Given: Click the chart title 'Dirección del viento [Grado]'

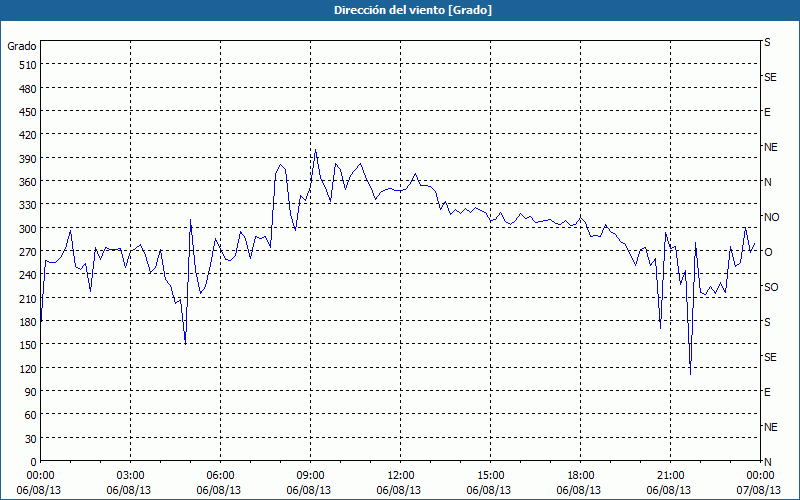Looking at the screenshot, I should point(413,10).
